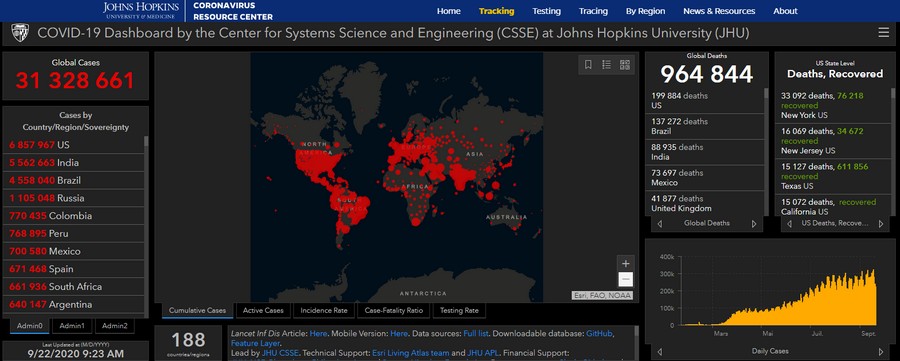Show the map legend list icon
900x361 pixels.
coord(606,65)
